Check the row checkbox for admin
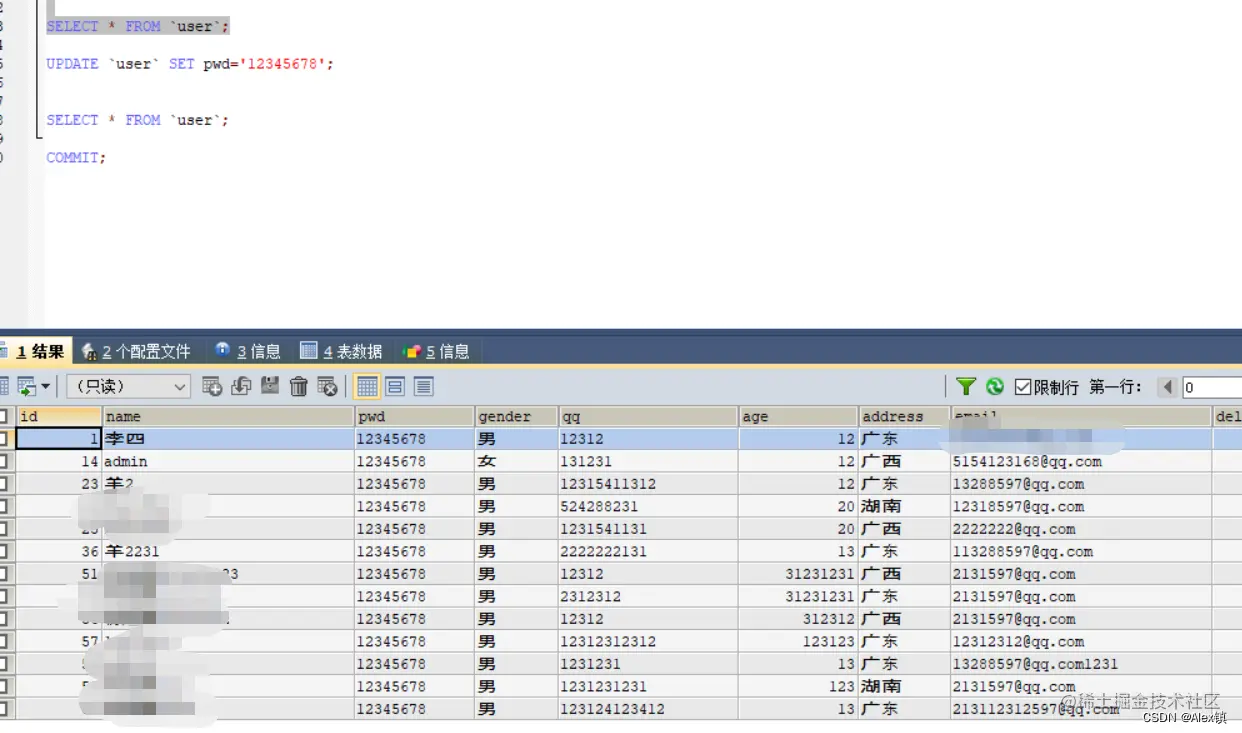Image resolution: width=1242 pixels, height=733 pixels. pyautogui.click(x=4, y=461)
